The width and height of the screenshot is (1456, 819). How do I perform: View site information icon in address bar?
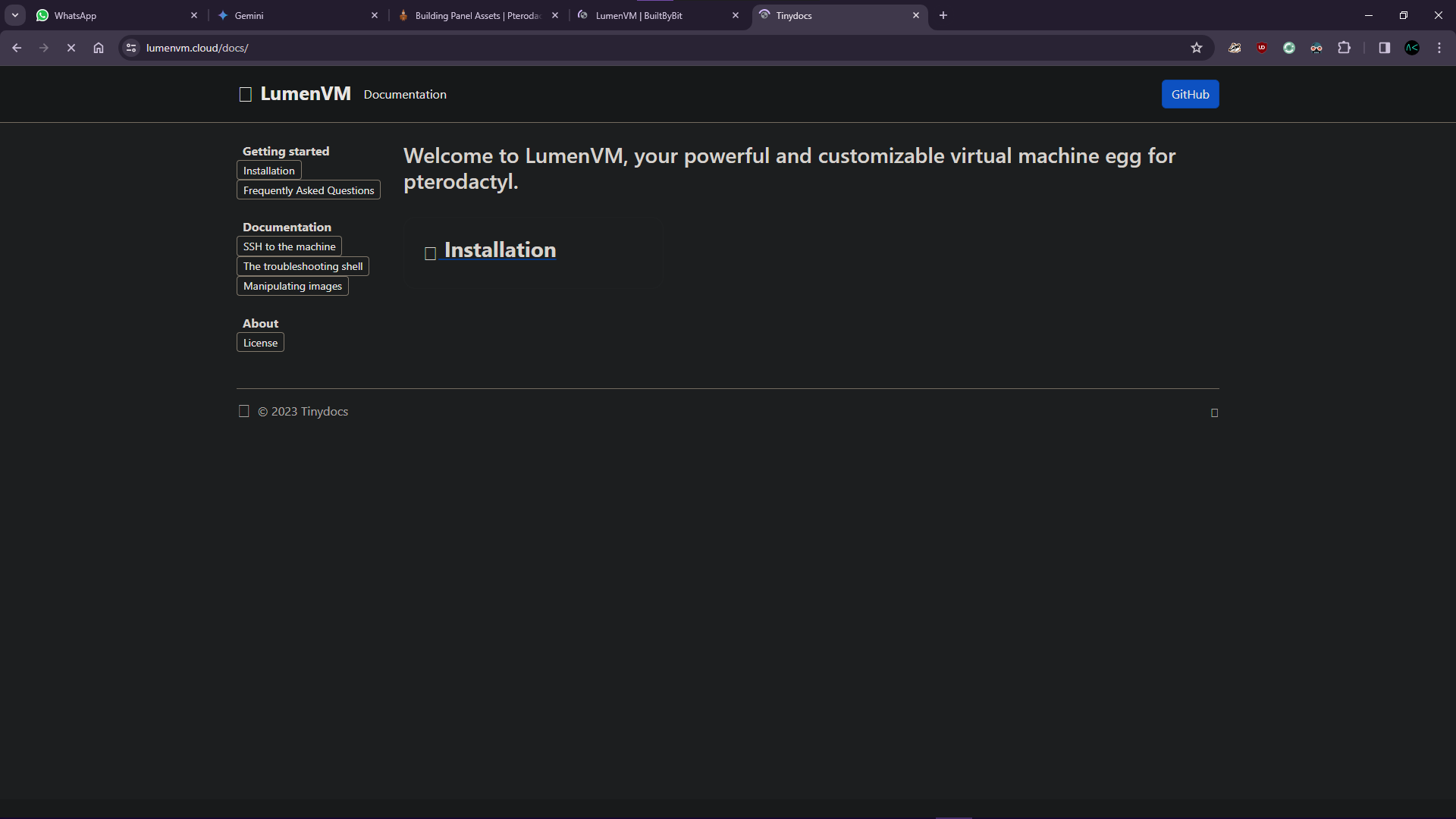[x=131, y=48]
